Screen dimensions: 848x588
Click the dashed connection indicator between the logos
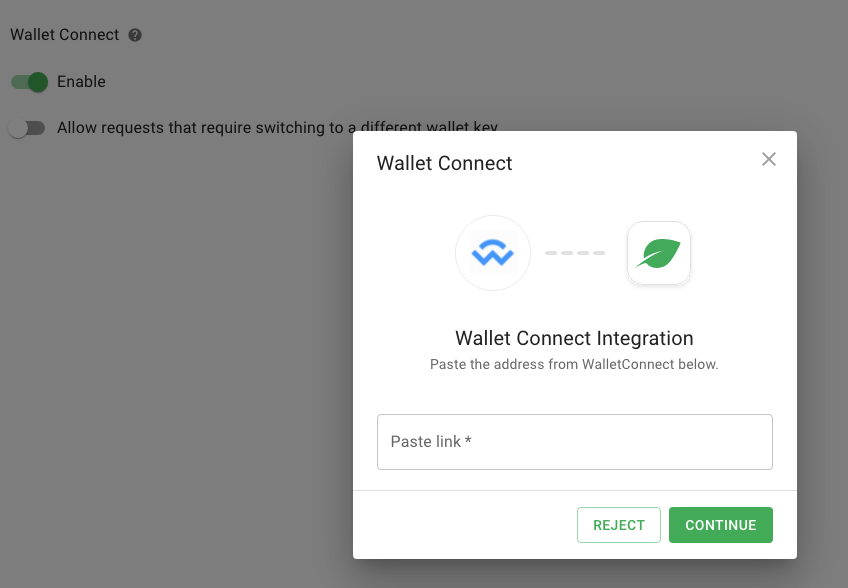[x=575, y=253]
